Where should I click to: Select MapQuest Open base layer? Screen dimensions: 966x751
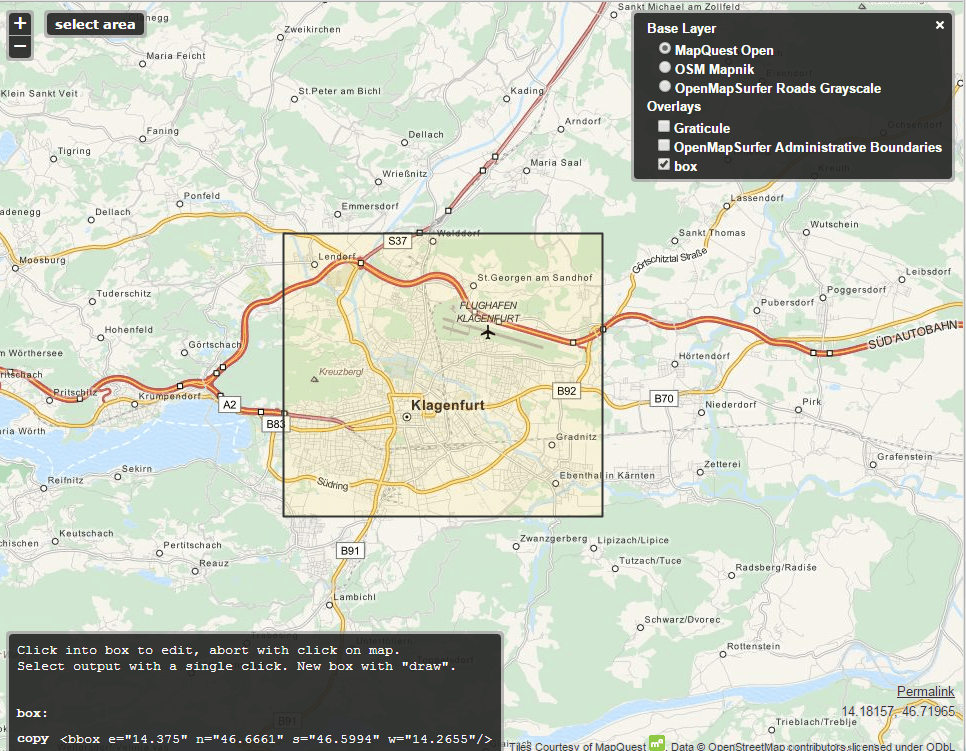665,49
